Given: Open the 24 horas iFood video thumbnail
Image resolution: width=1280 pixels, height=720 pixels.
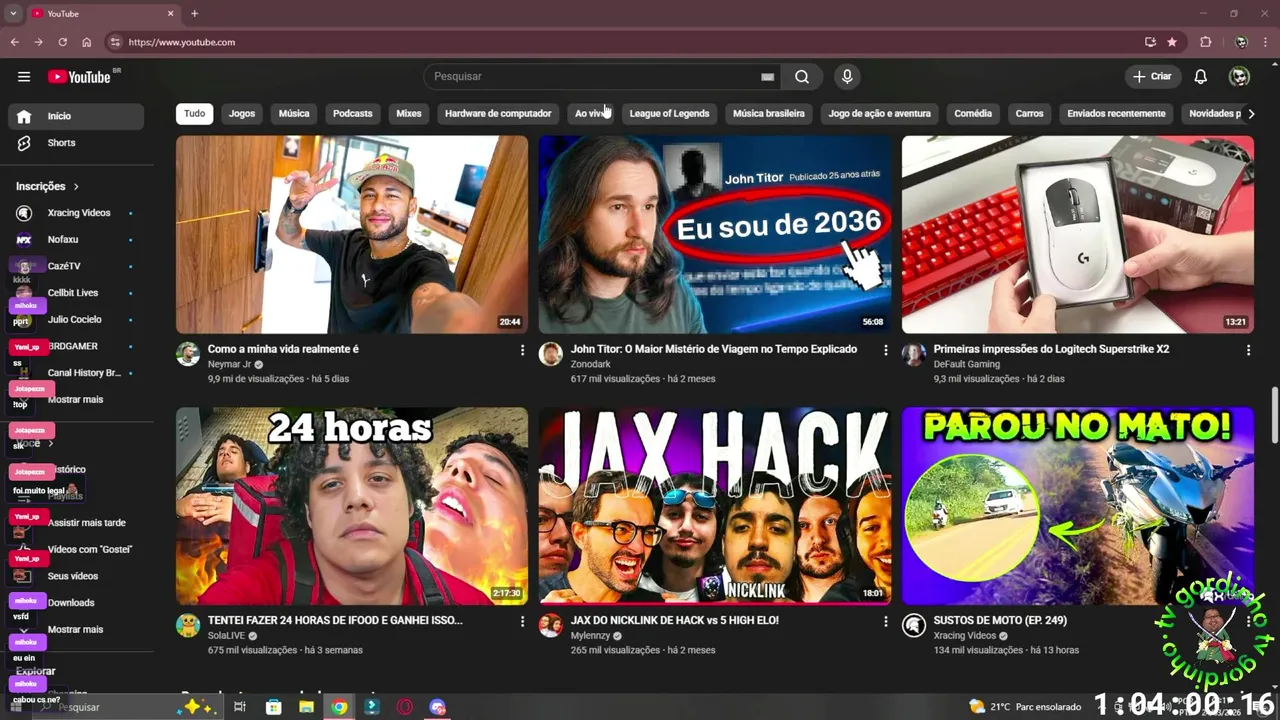Looking at the screenshot, I should [352, 506].
